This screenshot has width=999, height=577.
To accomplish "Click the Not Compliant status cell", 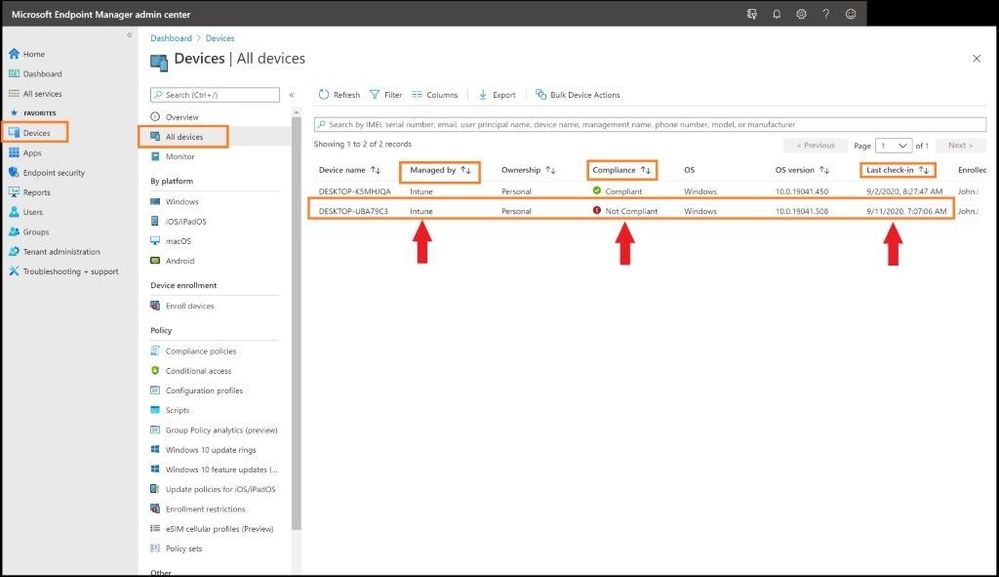I will pyautogui.click(x=625, y=211).
